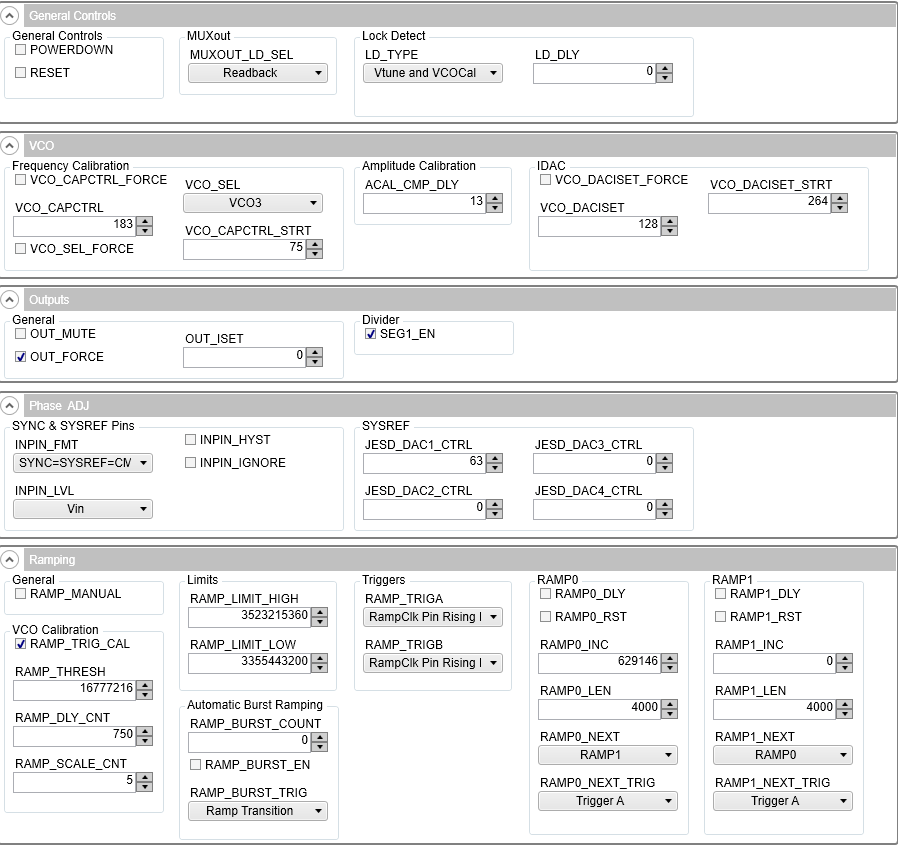Viewport: 898px width, 848px height.
Task: Open the RAMP0_NEXT_TRIG dropdown
Action: pyautogui.click(x=608, y=801)
